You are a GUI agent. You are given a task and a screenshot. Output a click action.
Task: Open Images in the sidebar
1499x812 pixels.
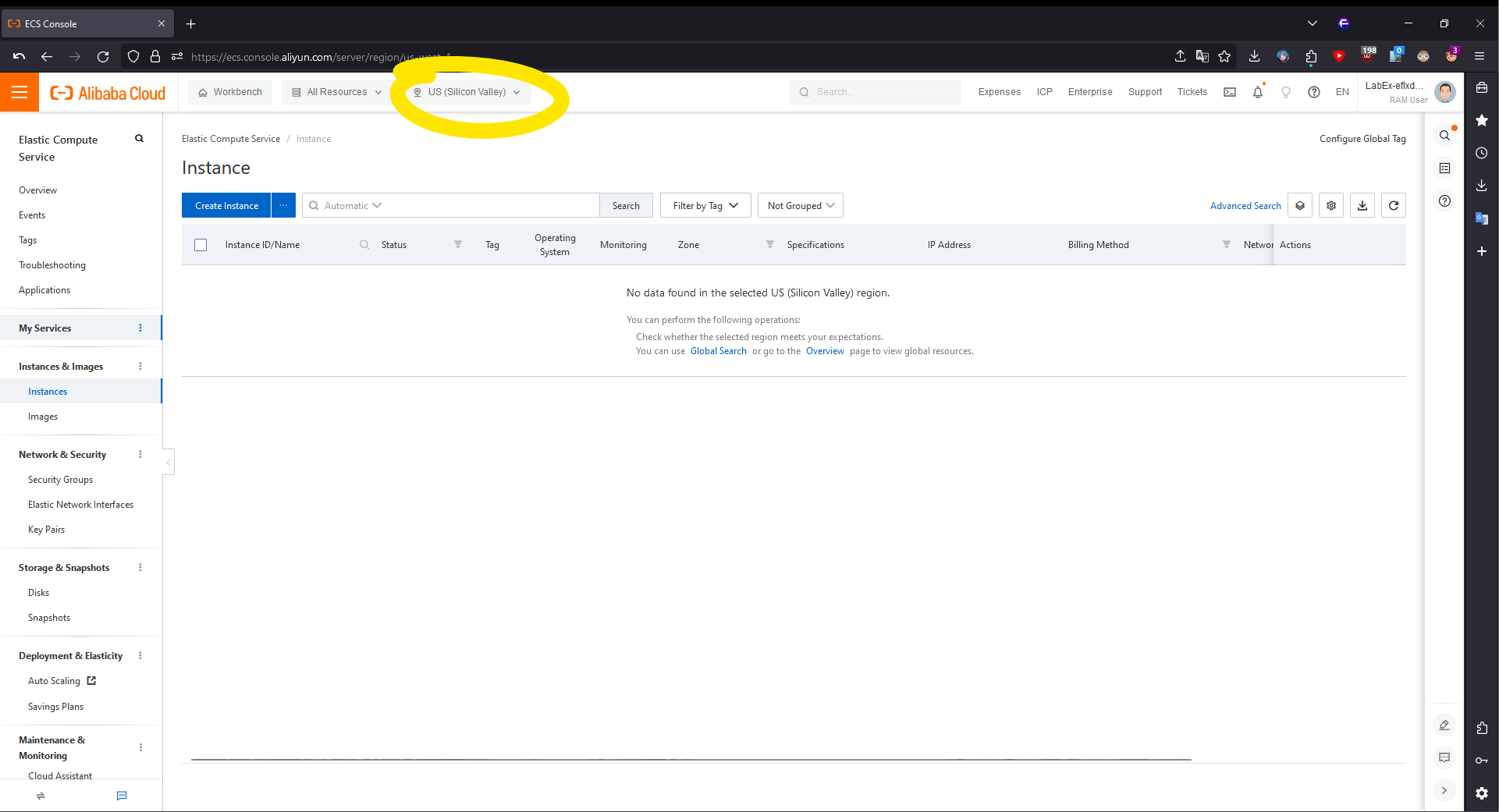43,417
